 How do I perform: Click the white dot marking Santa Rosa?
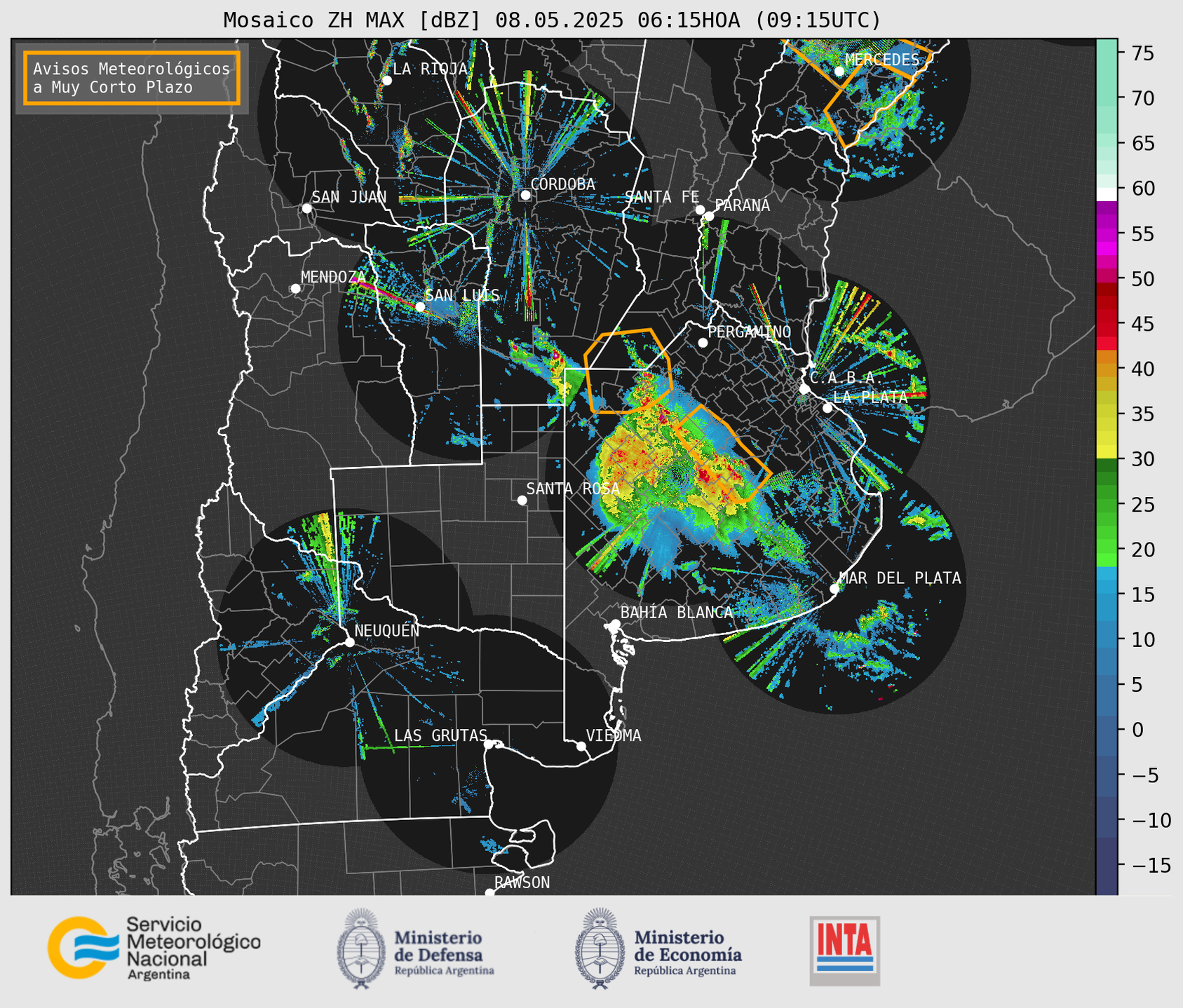coord(522,500)
